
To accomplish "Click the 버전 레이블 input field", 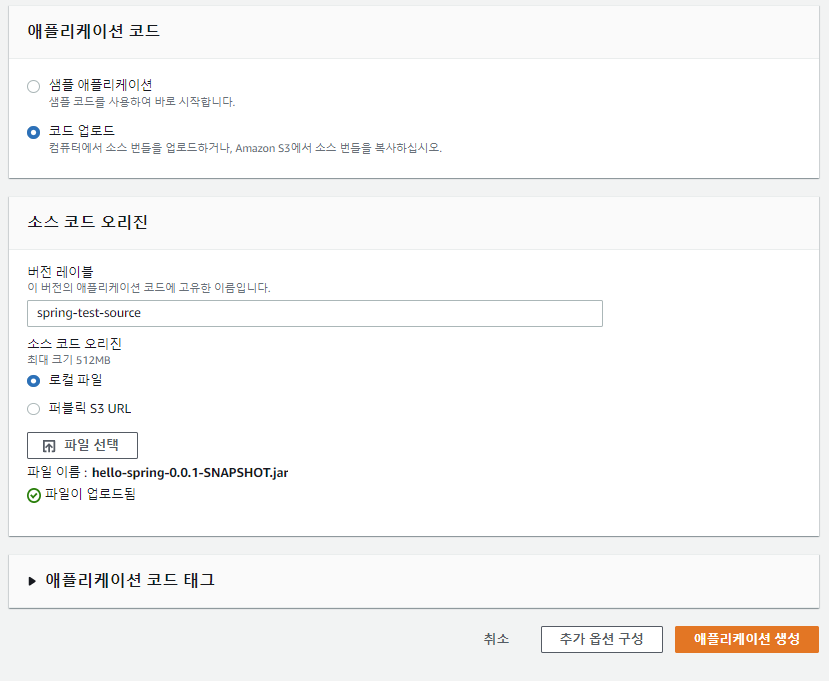I will tap(315, 314).
